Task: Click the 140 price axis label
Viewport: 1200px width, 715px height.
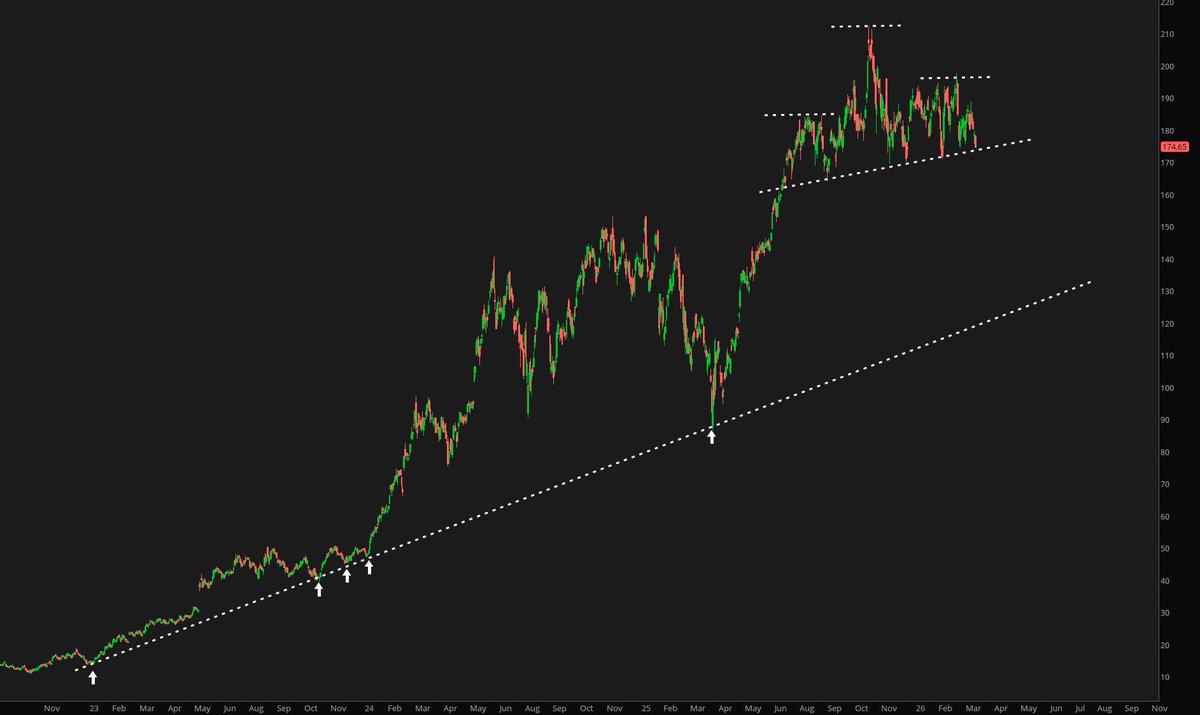Action: click(1166, 259)
